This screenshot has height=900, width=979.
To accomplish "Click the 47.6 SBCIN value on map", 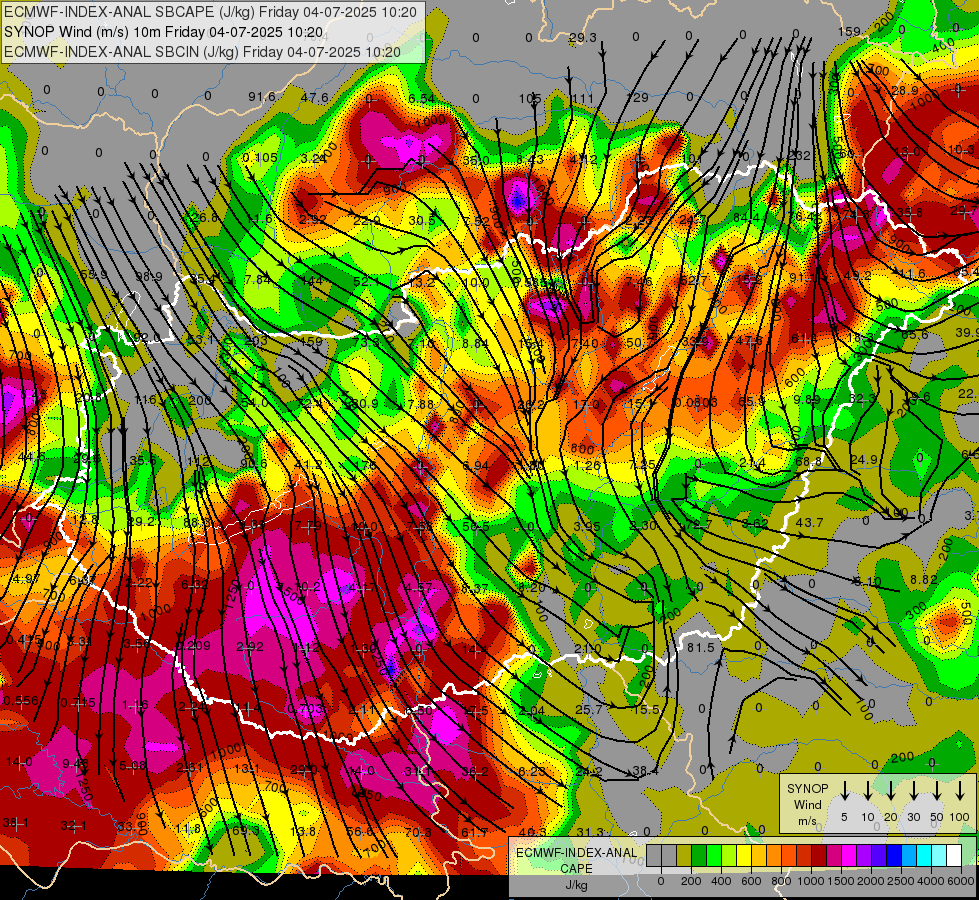I will 314,97.
